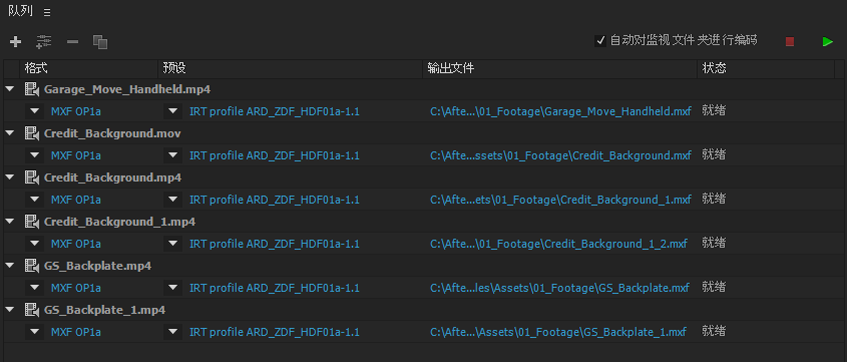Collapse the GS_Backplate.mp4 entry
Viewport: 847px width, 362px height.
tap(9, 266)
